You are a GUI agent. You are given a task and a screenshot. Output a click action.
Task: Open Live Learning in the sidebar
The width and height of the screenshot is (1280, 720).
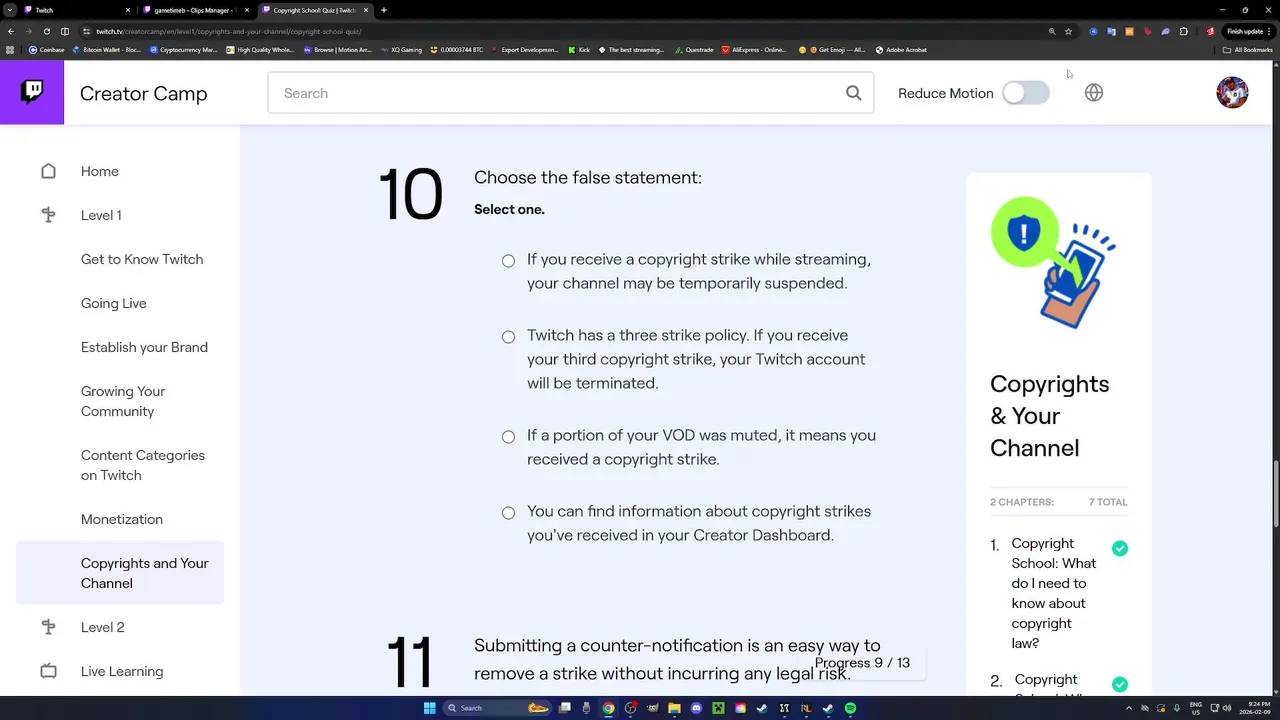122,671
